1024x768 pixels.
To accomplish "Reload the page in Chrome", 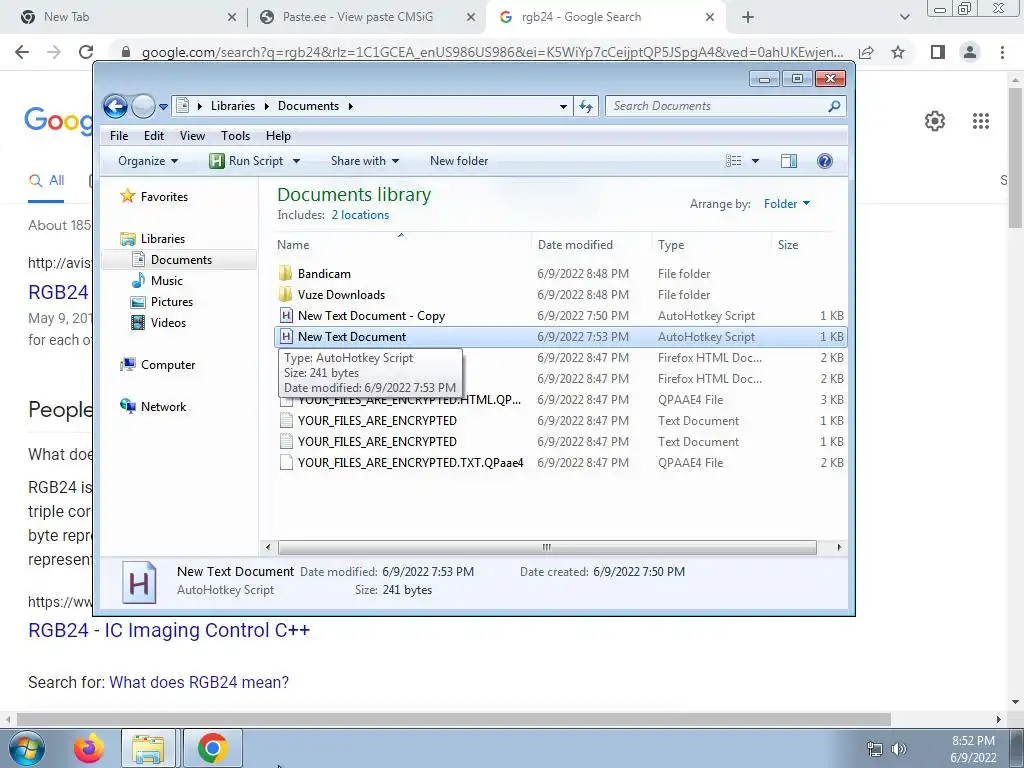I will click(x=86, y=52).
